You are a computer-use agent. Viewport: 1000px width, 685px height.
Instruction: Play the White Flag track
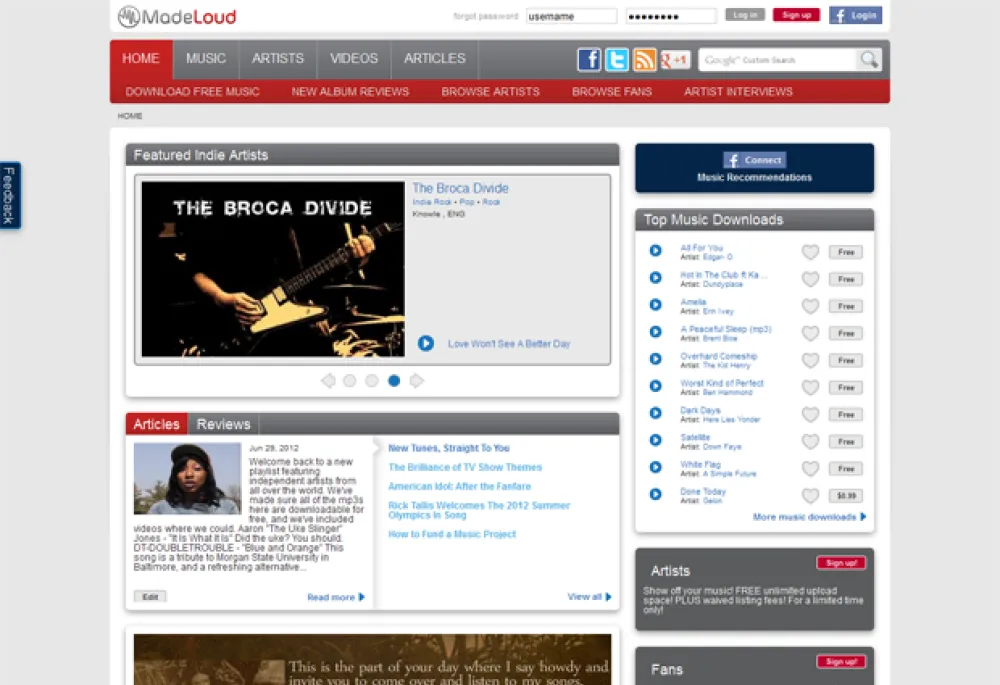tap(655, 467)
